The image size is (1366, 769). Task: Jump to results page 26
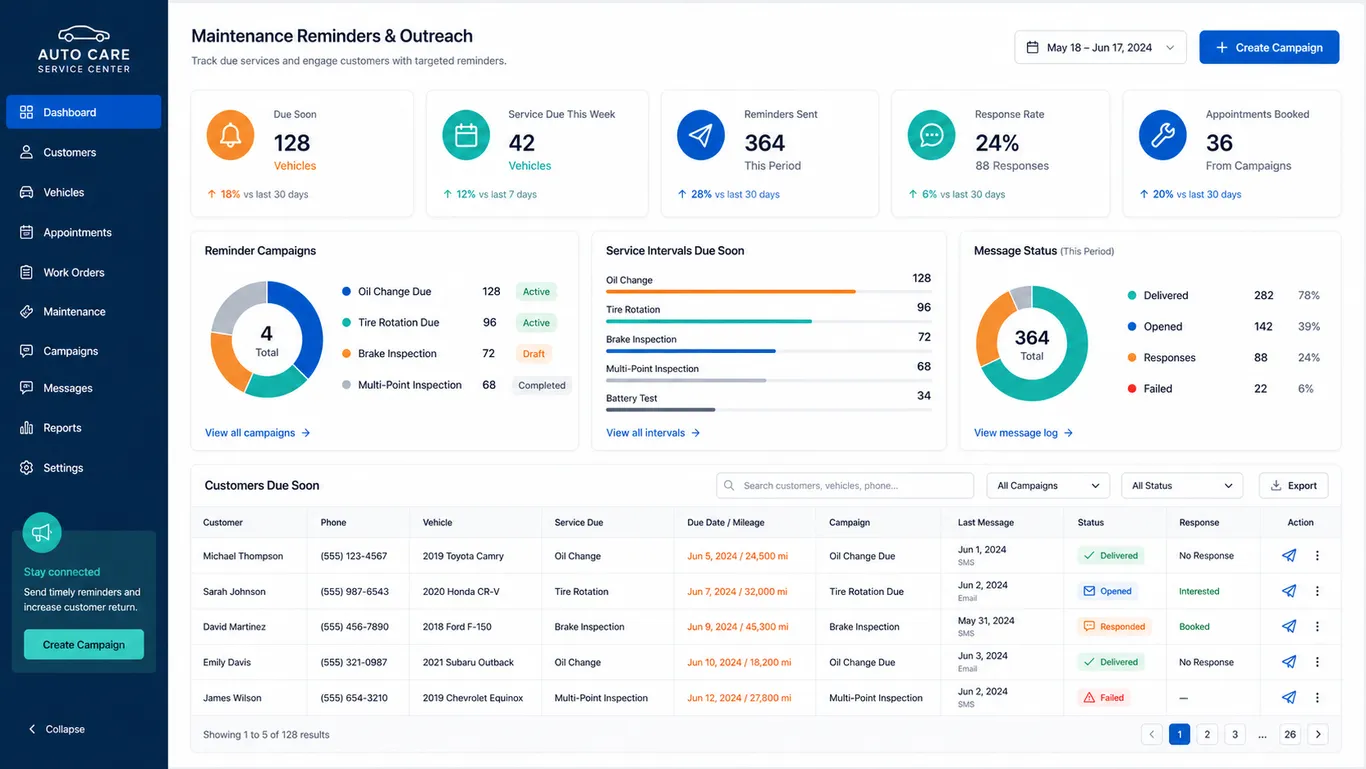1290,735
